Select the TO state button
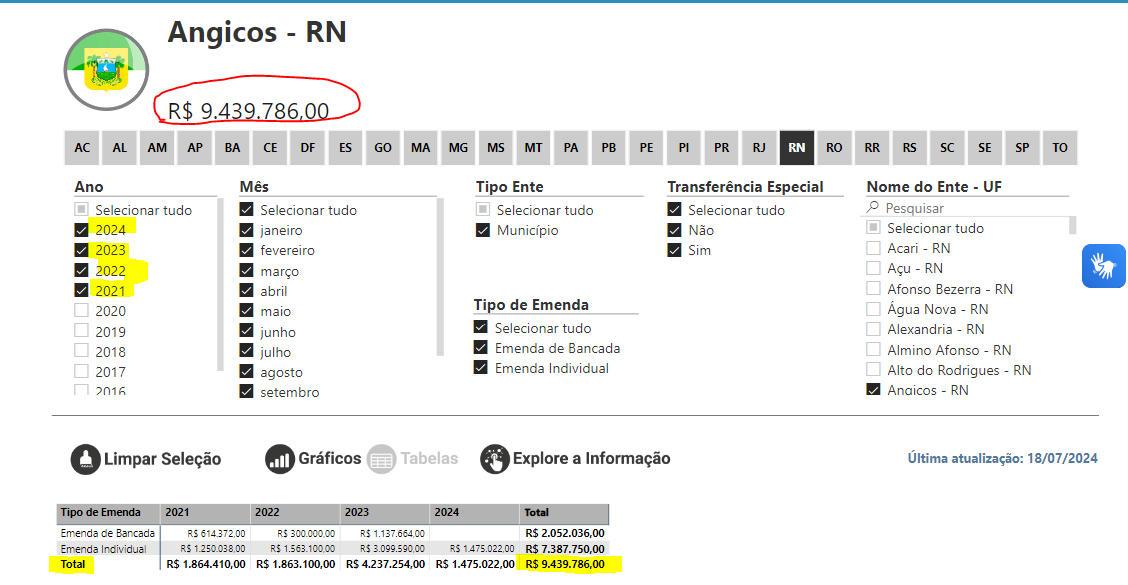Screen dimensions: 1128x585 [x=1060, y=148]
